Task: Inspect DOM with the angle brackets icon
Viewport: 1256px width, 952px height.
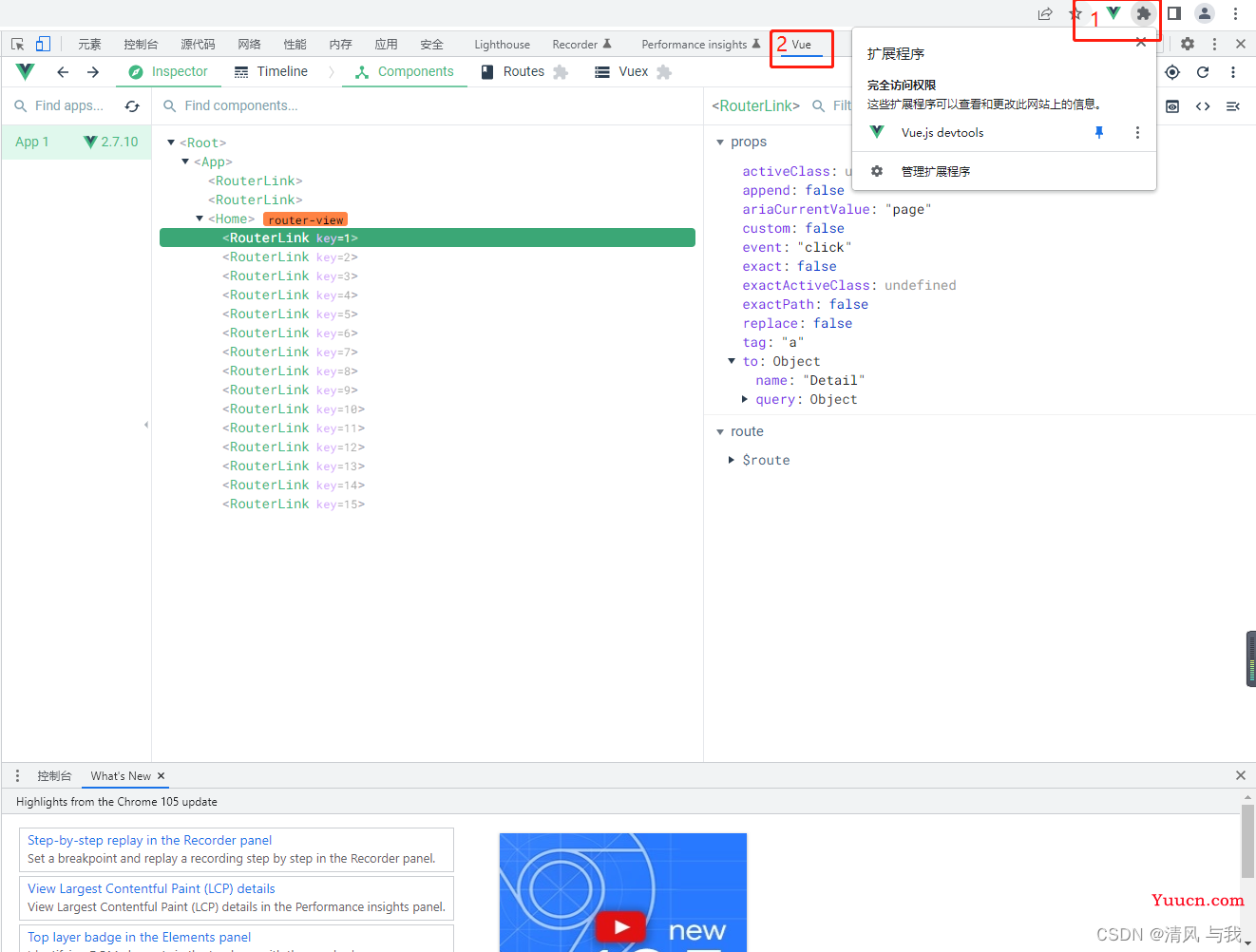Action: point(1203,106)
